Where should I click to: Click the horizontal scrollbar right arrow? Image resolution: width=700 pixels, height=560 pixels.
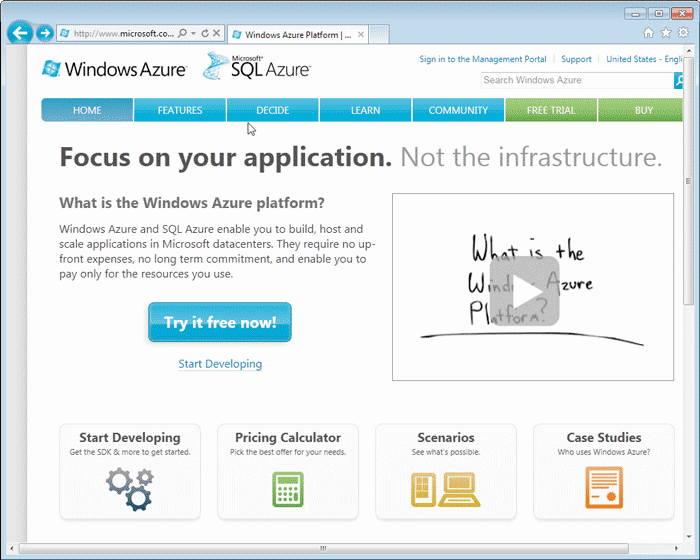677,548
